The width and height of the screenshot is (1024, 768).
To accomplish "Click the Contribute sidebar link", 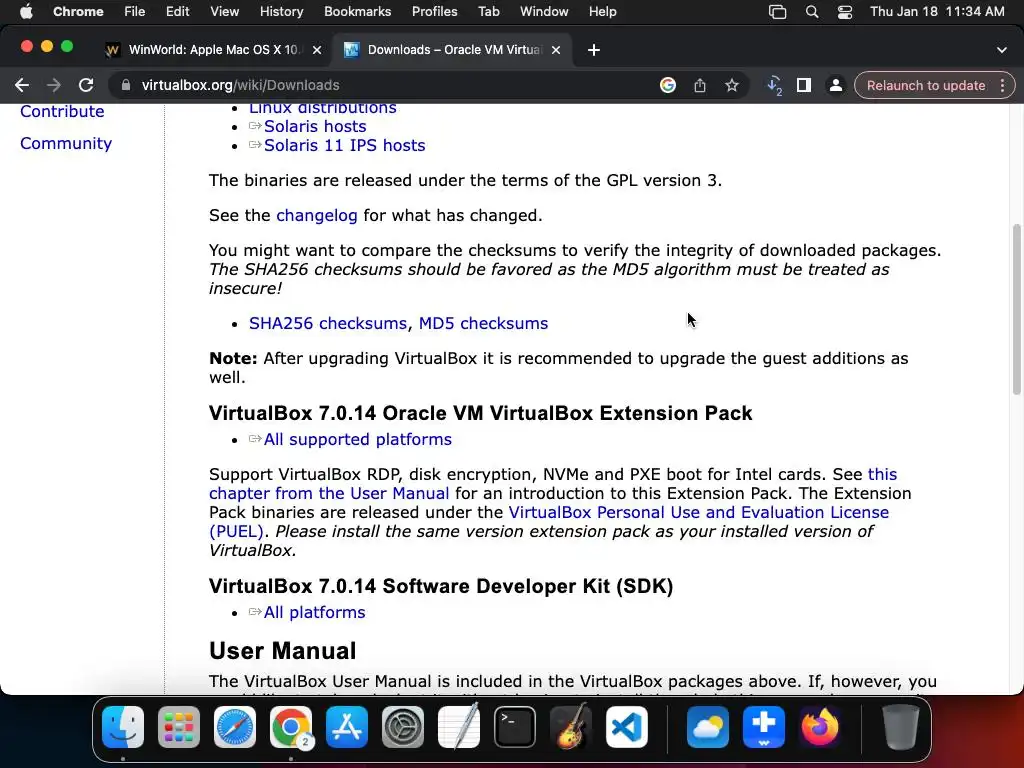I will click(x=62, y=111).
